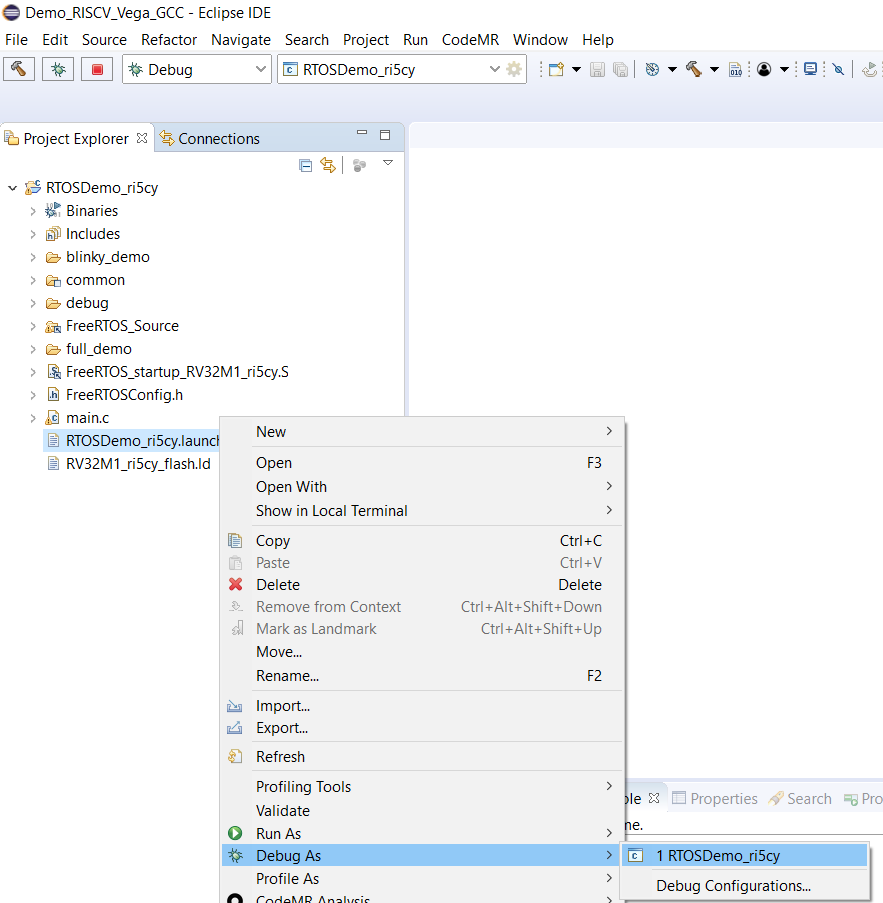The image size is (883, 903).
Task: Expand the Binaries node
Action: [x=33, y=211]
